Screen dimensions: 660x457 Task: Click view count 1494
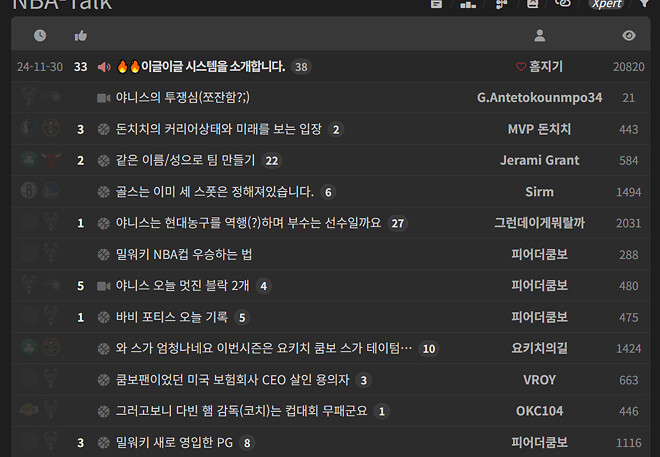pos(628,192)
